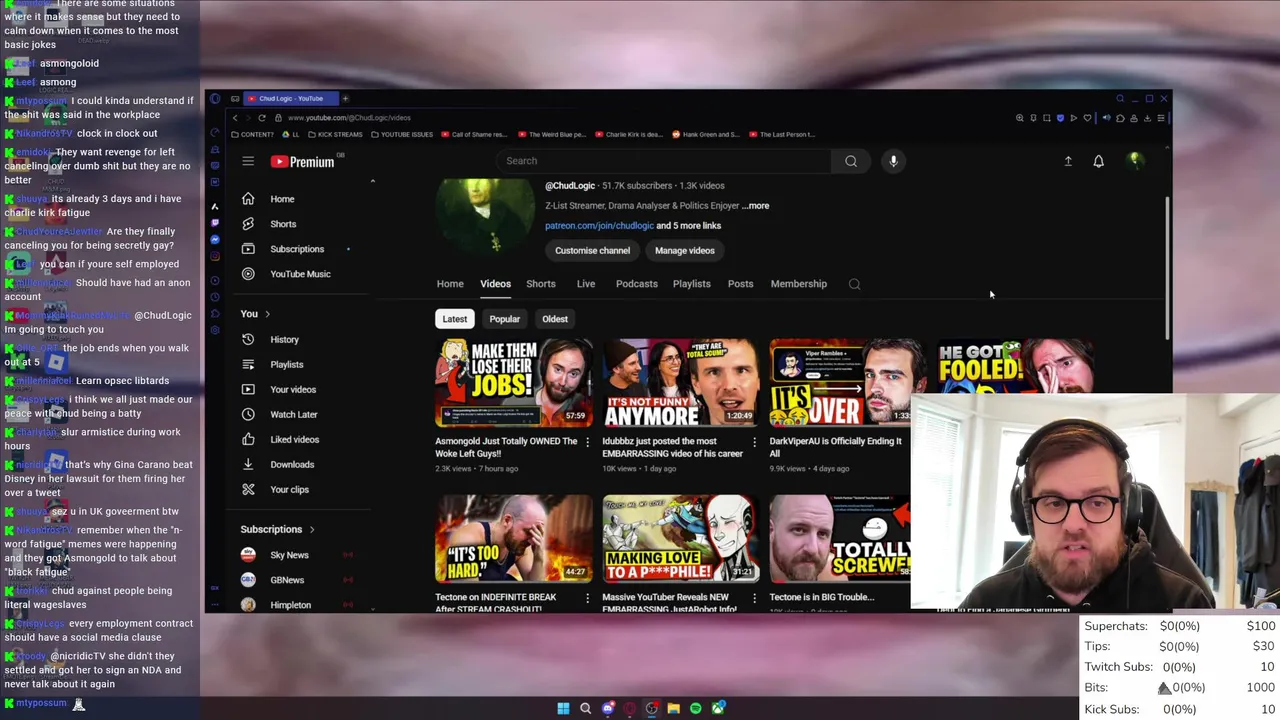
Task: Open the account avatar menu
Action: point(1134,161)
